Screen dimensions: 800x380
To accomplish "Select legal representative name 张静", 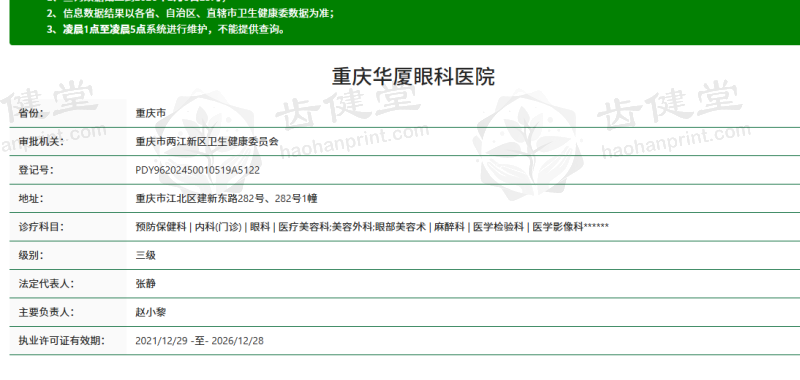I will [145, 284].
